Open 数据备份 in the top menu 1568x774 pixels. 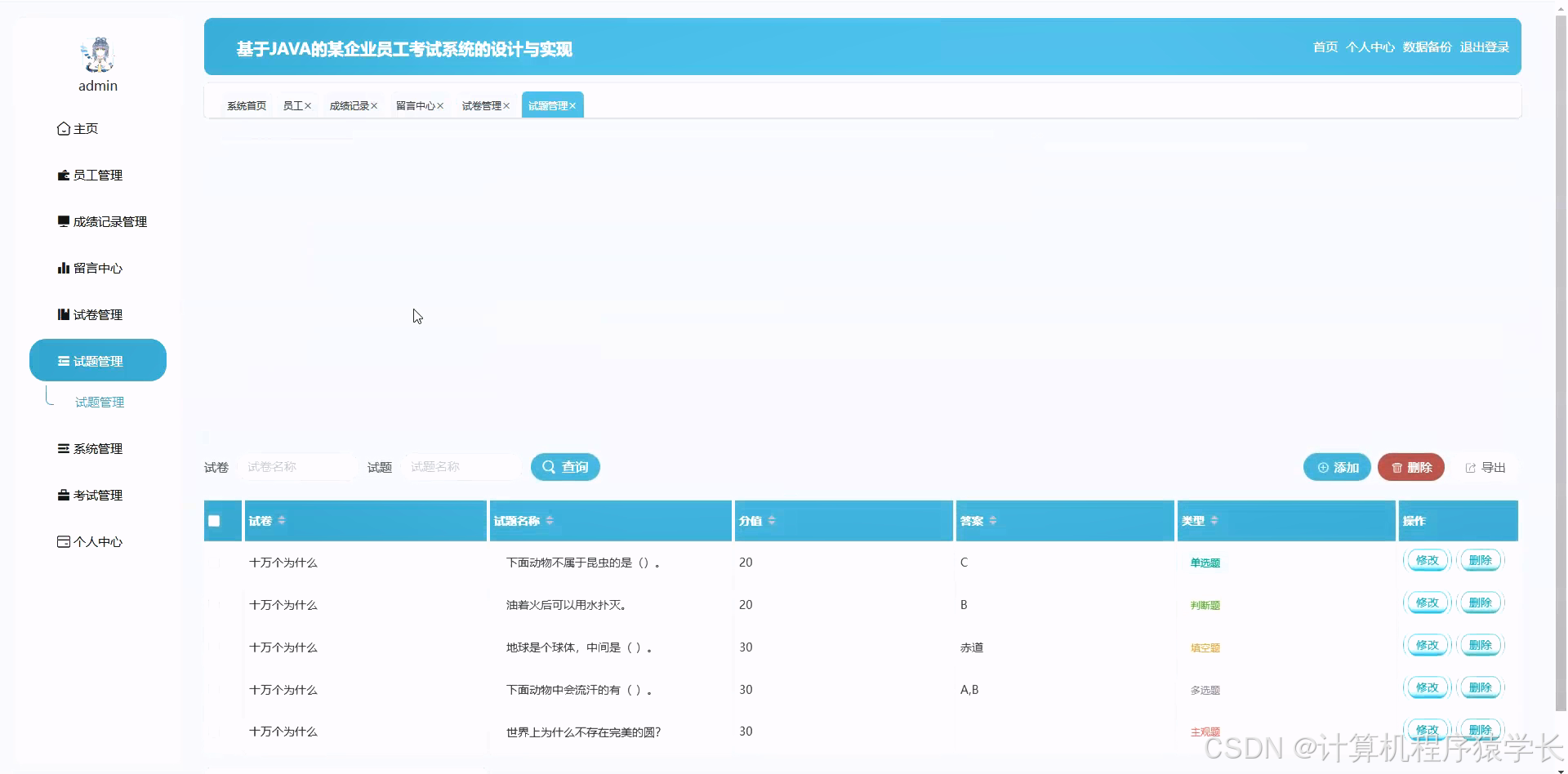pos(1426,47)
